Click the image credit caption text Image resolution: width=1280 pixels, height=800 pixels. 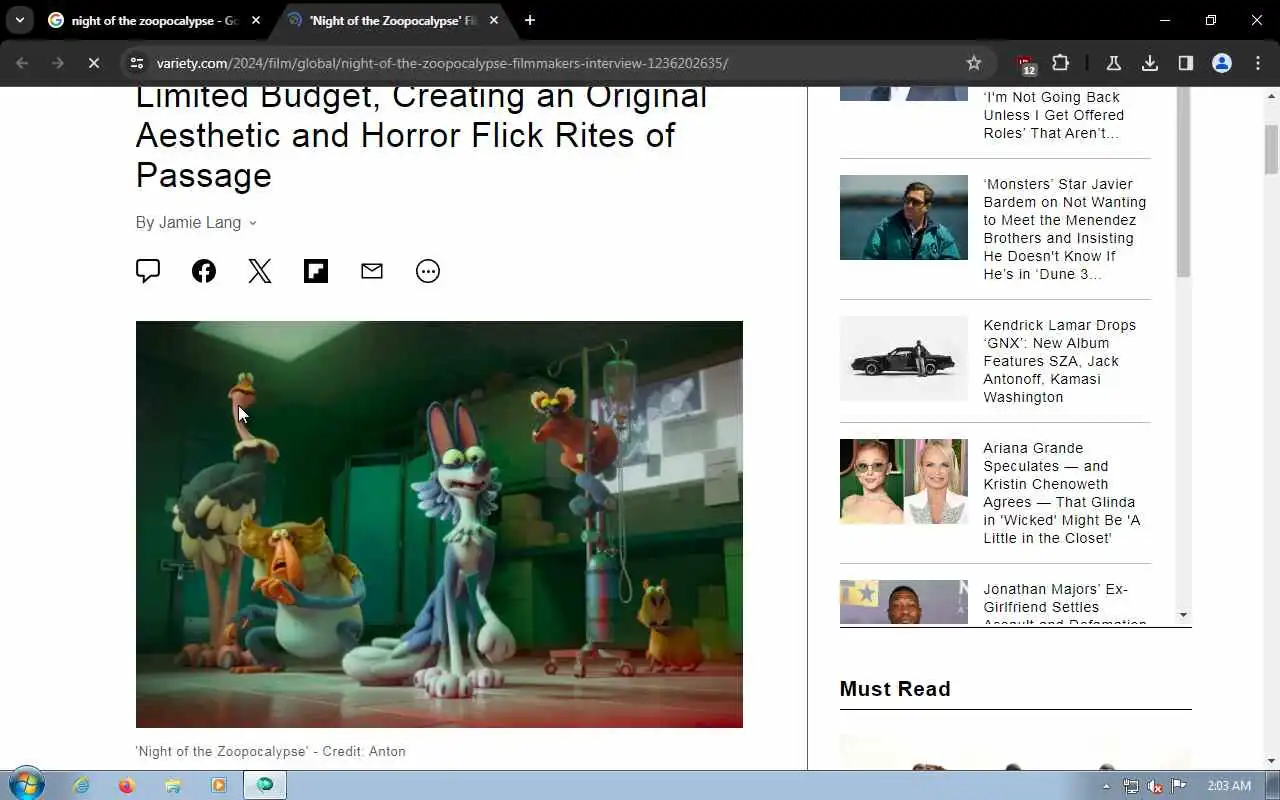[271, 751]
